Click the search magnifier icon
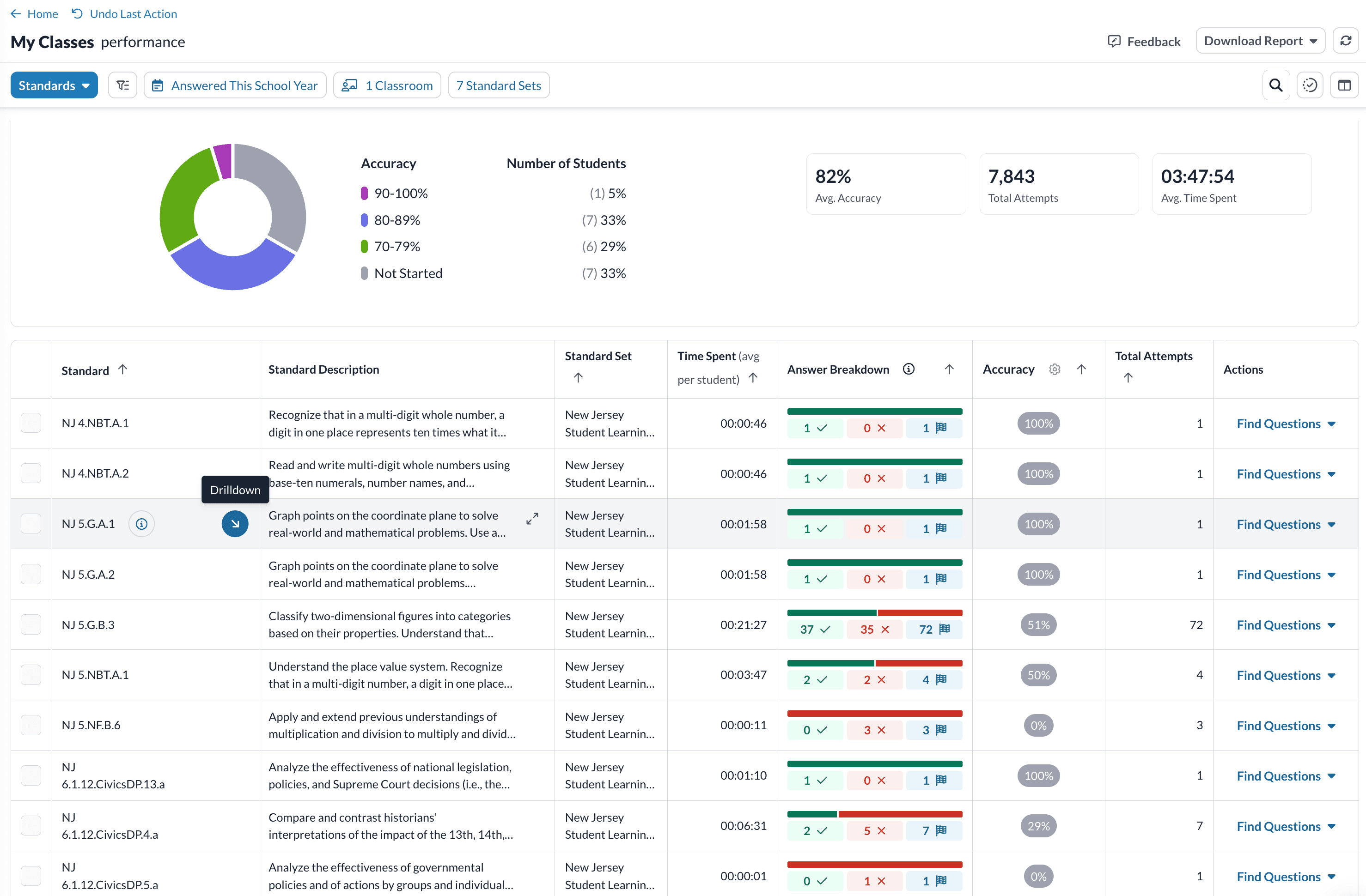 click(x=1275, y=85)
